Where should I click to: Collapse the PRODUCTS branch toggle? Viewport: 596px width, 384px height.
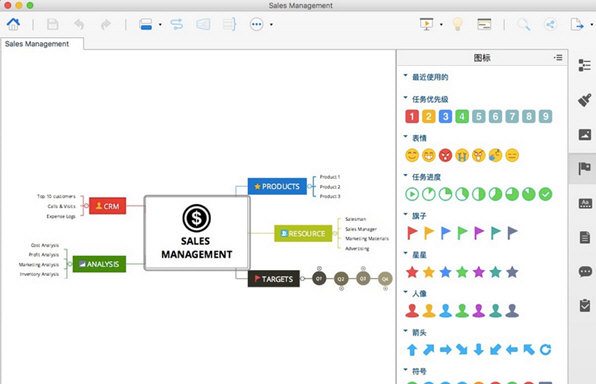310,186
